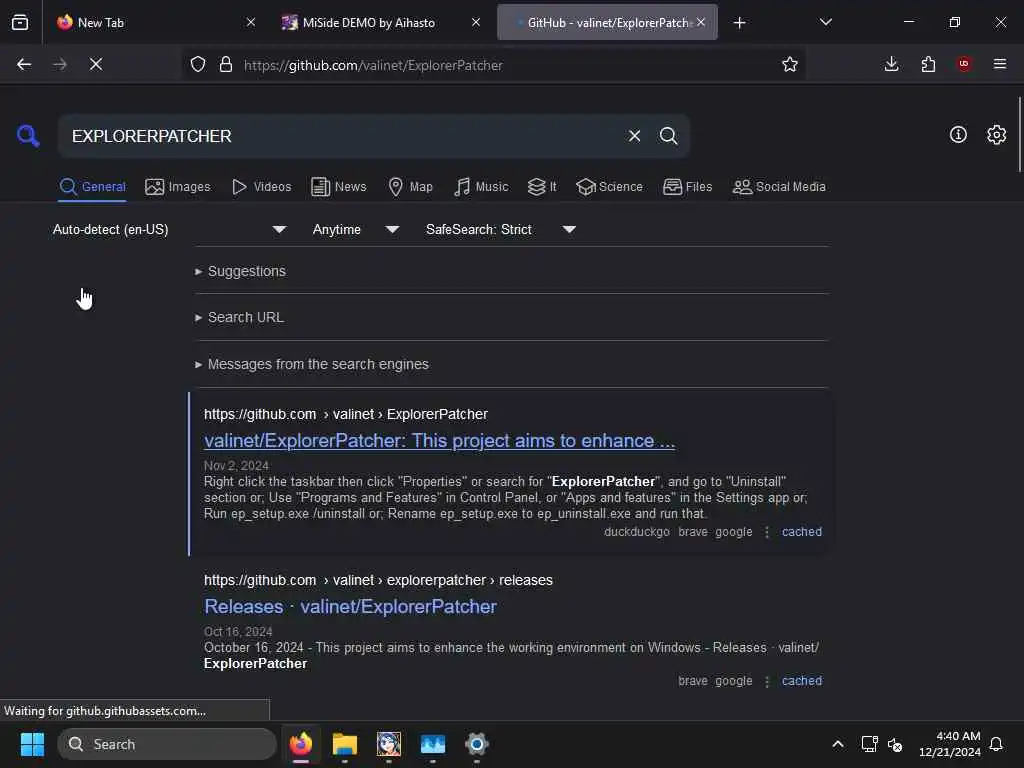This screenshot has height=768, width=1024.
Task: Open Settings gear from the taskbar
Action: (477, 744)
